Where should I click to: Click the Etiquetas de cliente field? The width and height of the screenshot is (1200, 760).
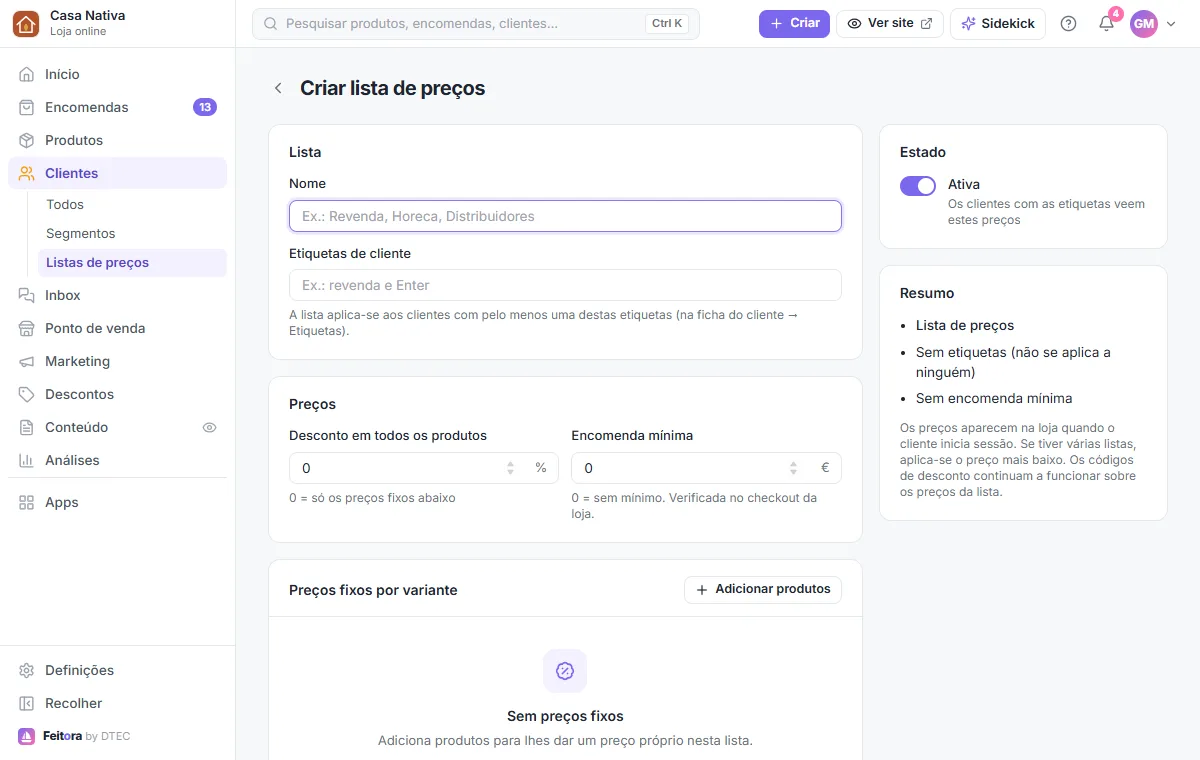(x=565, y=285)
